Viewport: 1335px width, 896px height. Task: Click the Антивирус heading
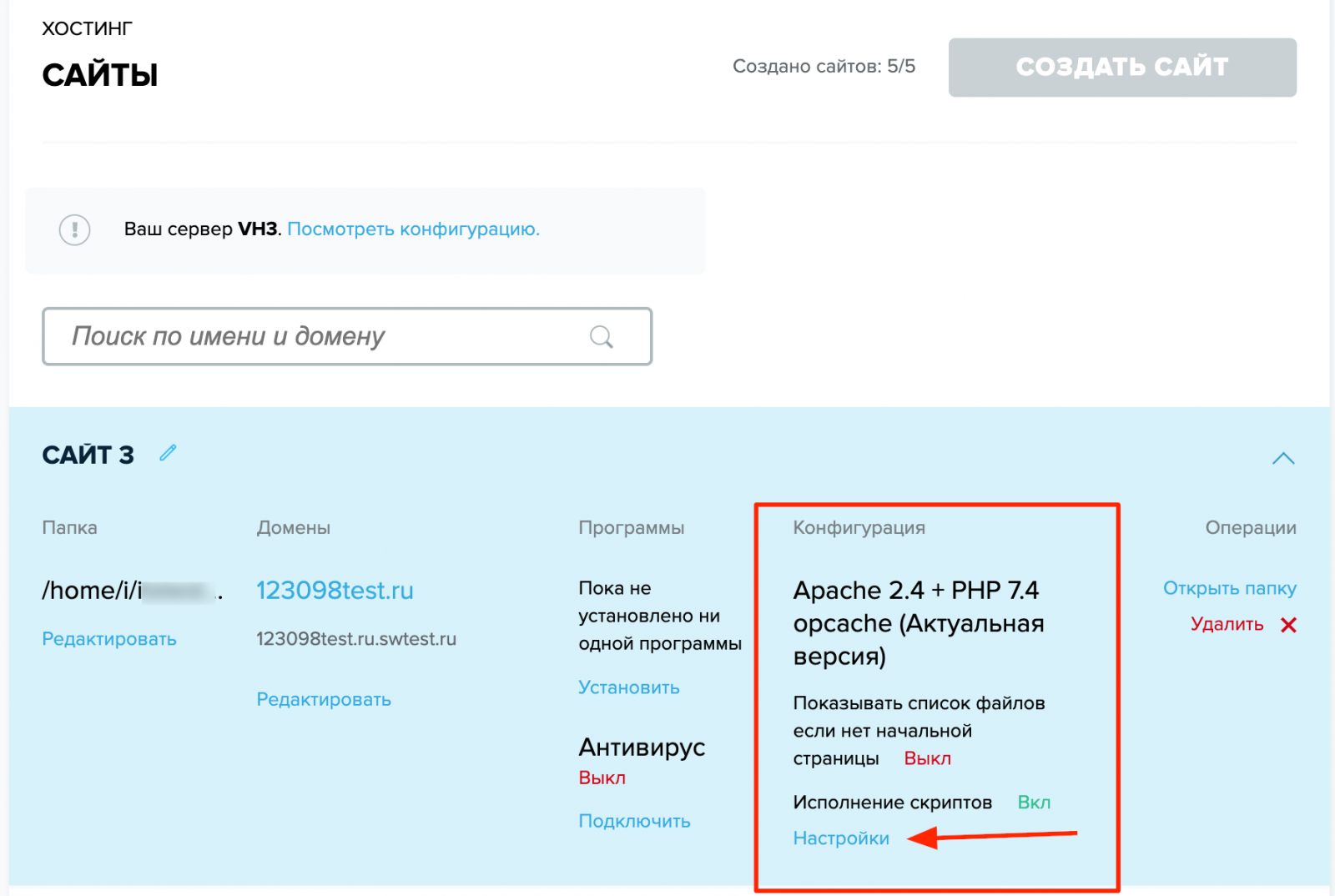click(642, 747)
